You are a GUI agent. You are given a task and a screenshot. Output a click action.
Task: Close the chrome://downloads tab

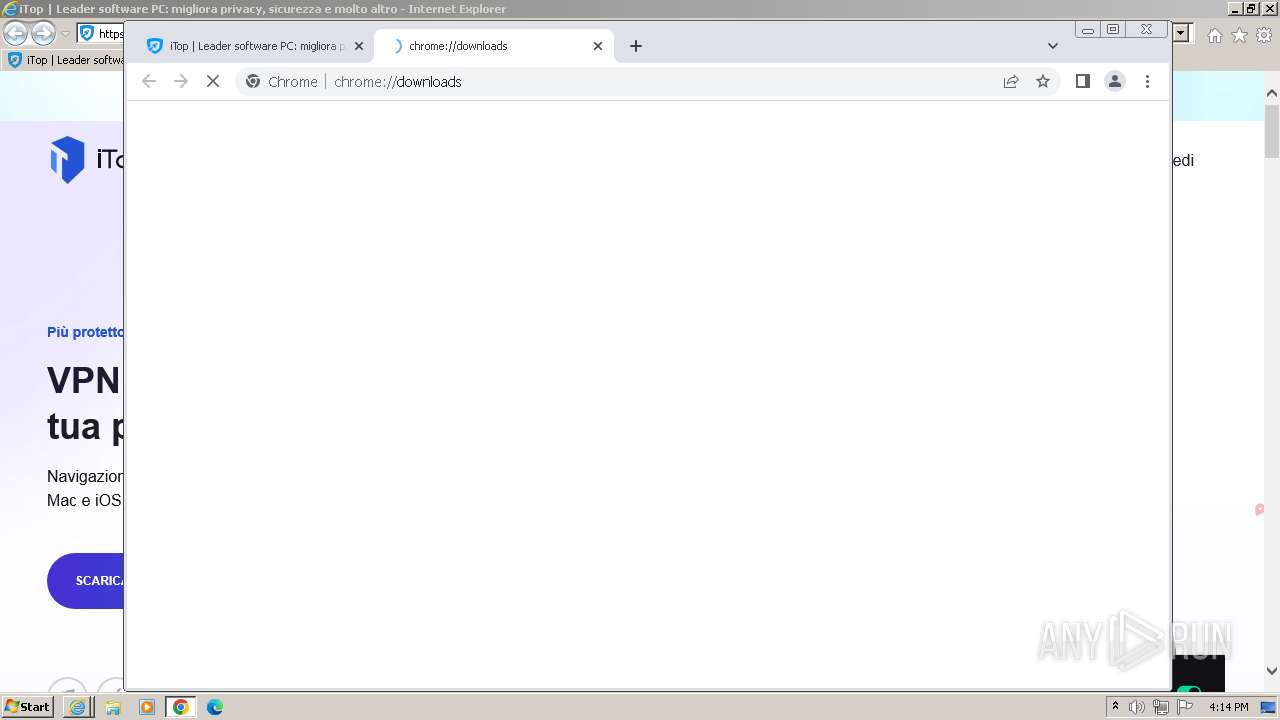coord(598,46)
